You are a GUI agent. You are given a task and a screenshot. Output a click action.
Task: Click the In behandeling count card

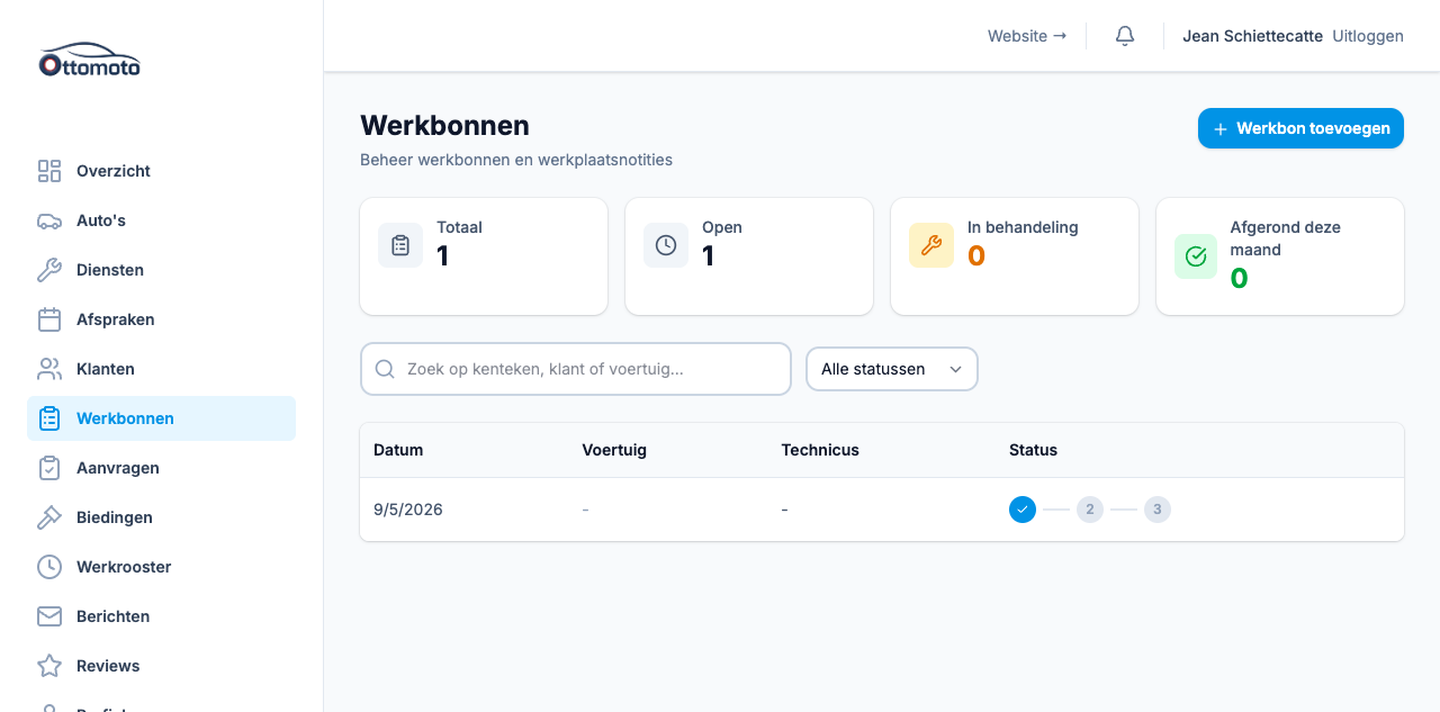click(x=1015, y=256)
